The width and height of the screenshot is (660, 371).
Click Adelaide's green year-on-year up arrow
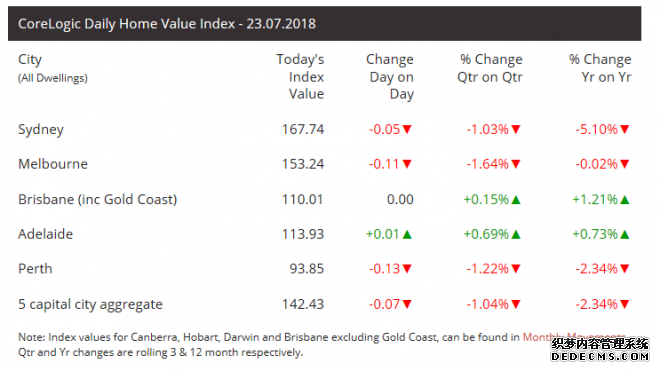click(625, 234)
